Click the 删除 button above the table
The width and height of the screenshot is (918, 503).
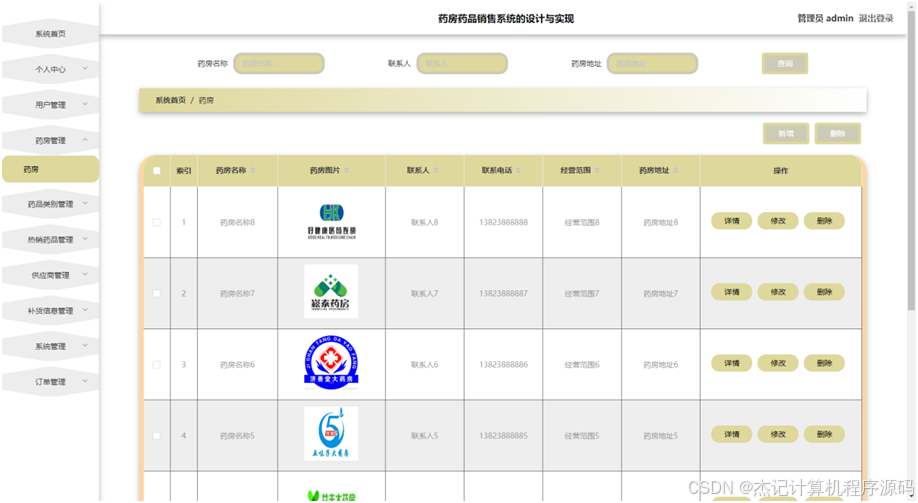tap(837, 134)
